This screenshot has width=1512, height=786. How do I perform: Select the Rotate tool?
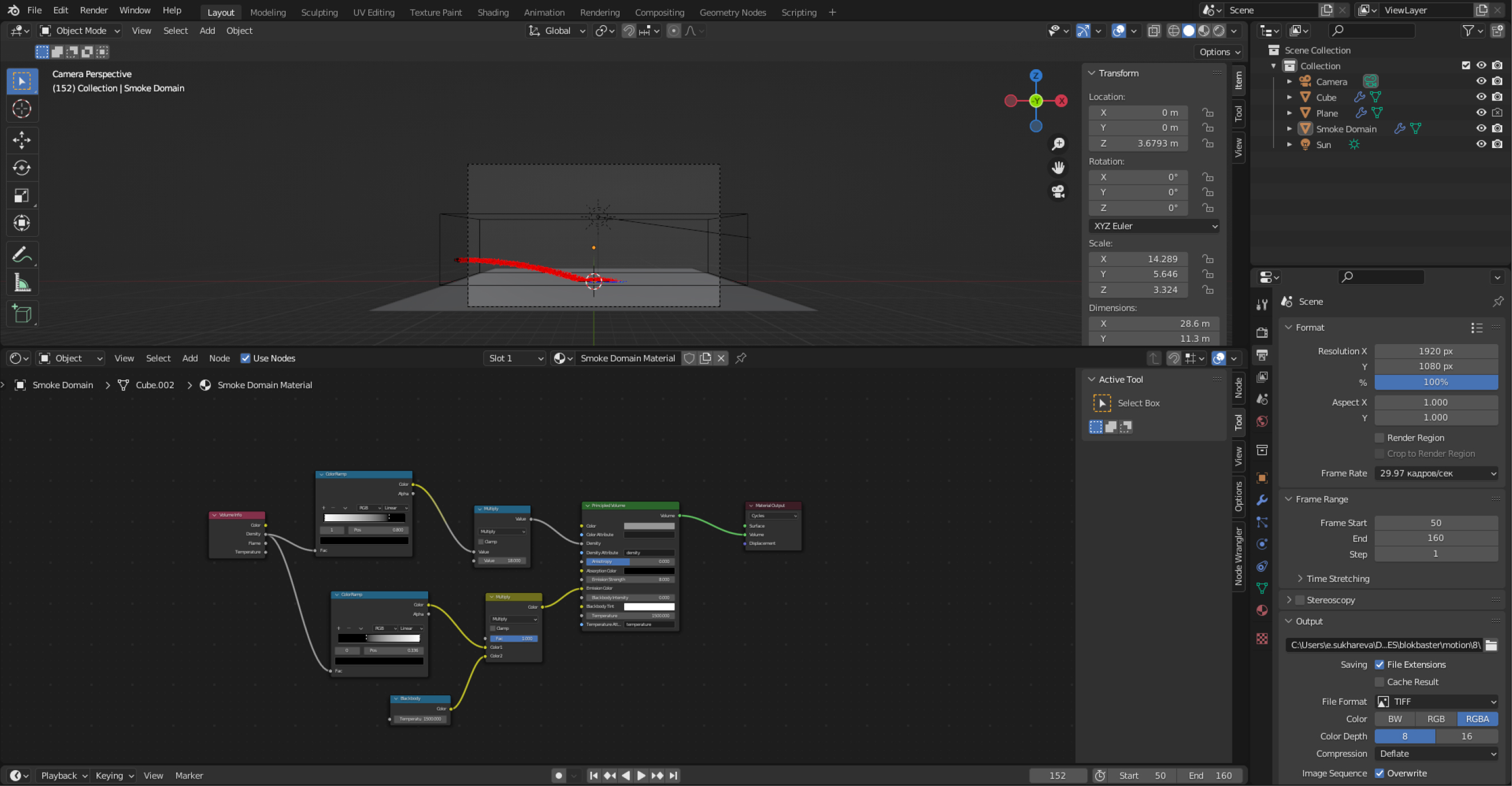coord(22,168)
